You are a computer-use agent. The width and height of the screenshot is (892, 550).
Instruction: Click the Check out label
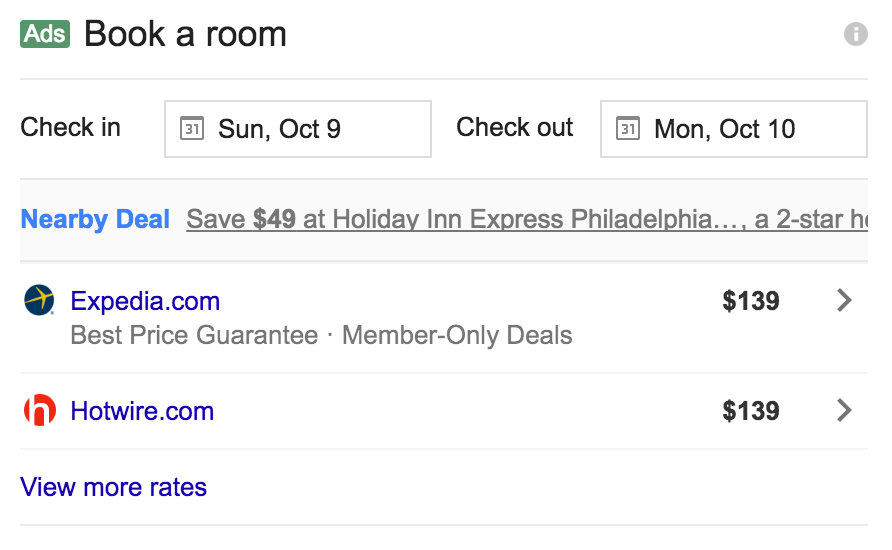coord(515,127)
